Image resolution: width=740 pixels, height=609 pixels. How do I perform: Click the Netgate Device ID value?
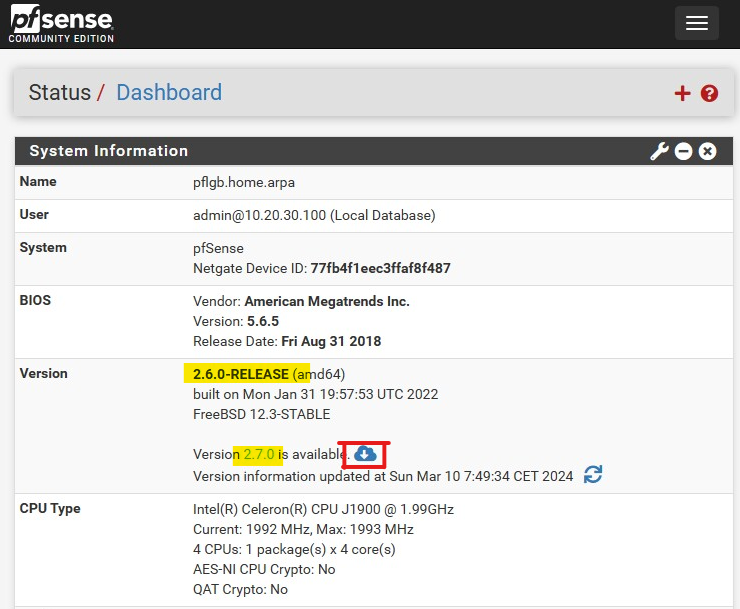[380, 268]
